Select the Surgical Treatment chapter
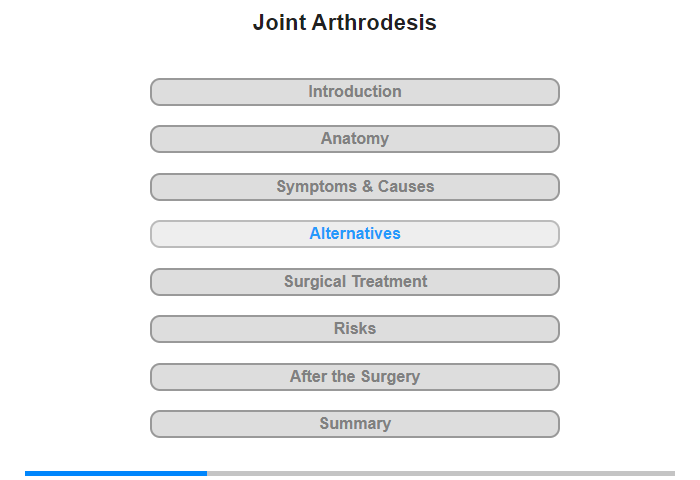The height and width of the screenshot is (480, 700). (354, 282)
